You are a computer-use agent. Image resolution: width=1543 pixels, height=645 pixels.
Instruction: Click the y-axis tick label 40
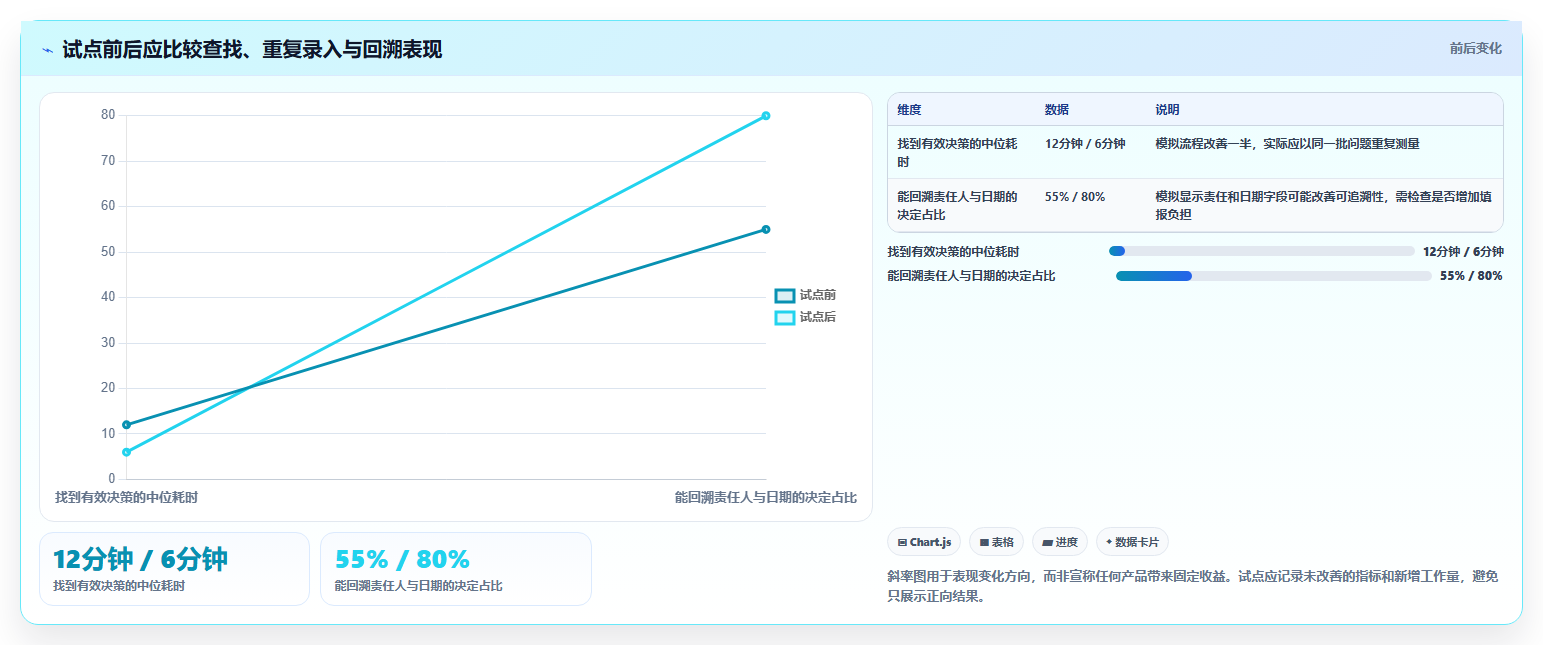108,297
